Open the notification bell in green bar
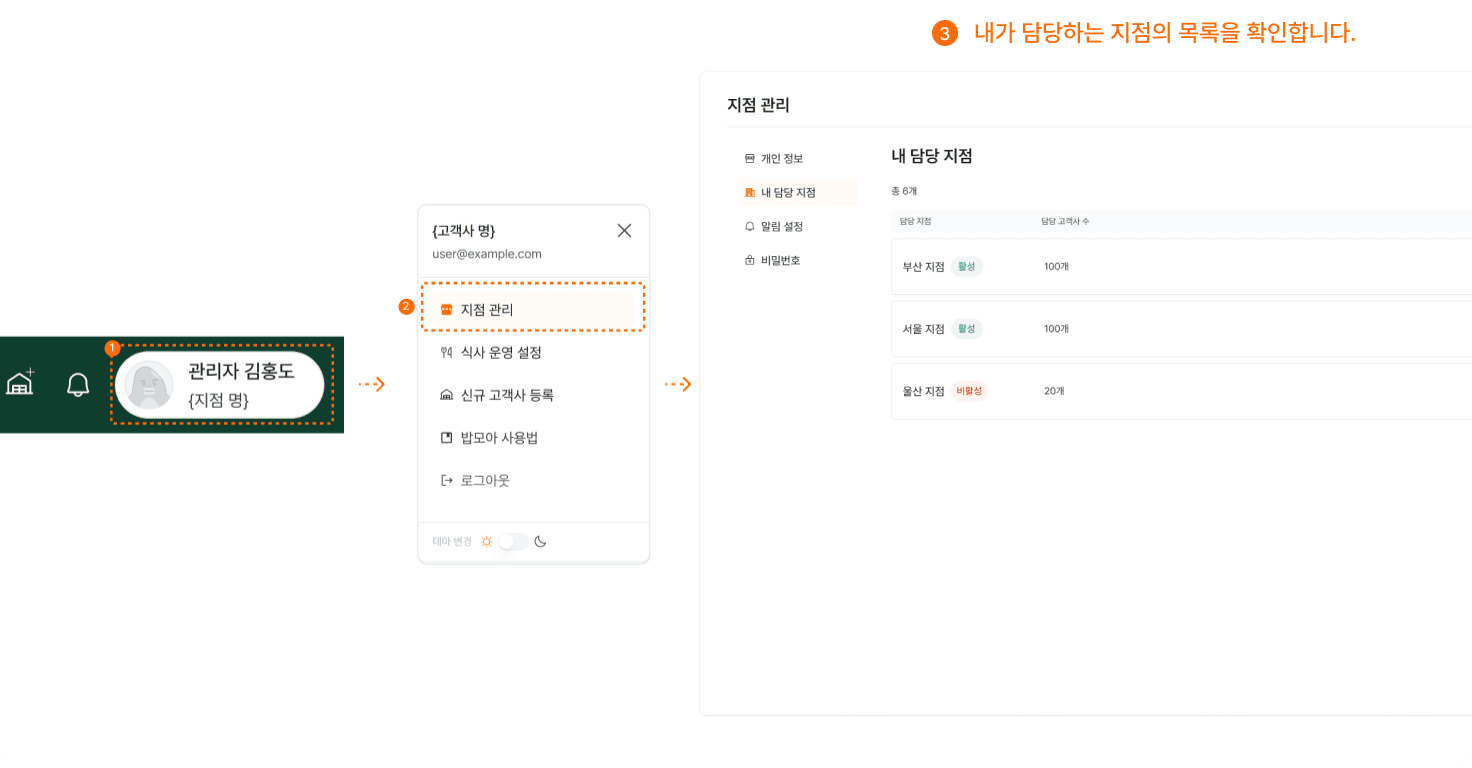This screenshot has height=768, width=1472. point(78,385)
